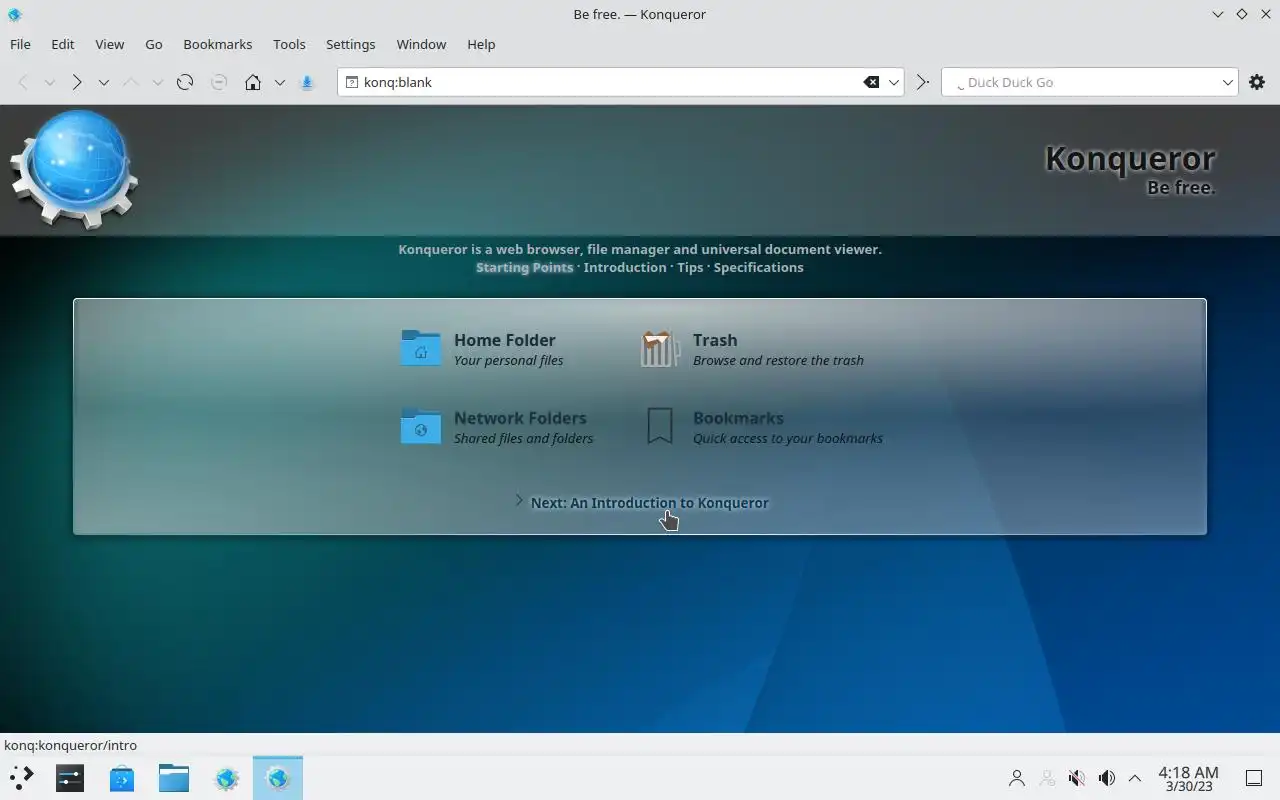
Task: Open Dolphin file manager in taskbar
Action: click(x=174, y=777)
